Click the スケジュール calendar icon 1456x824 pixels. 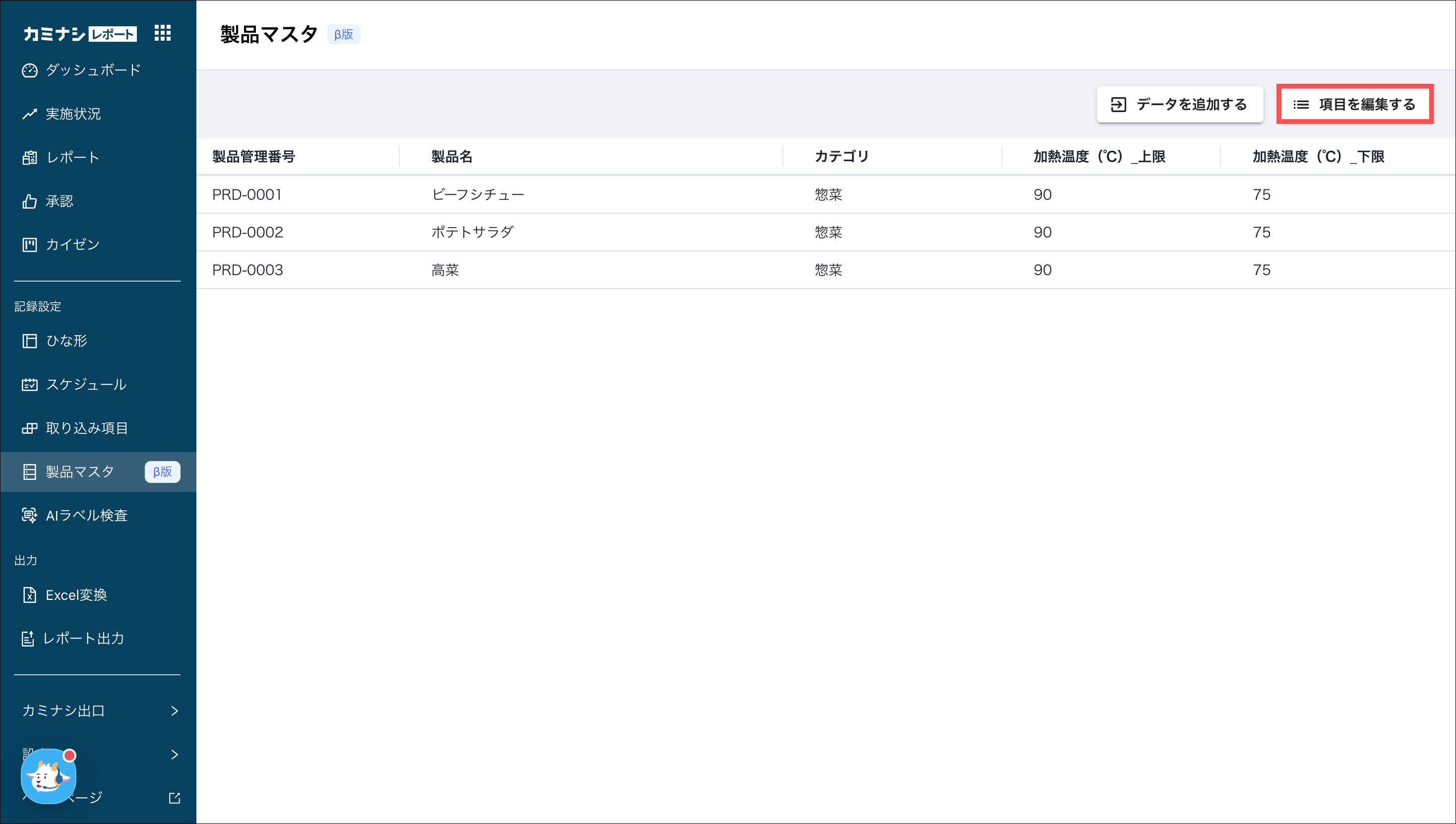pos(29,385)
